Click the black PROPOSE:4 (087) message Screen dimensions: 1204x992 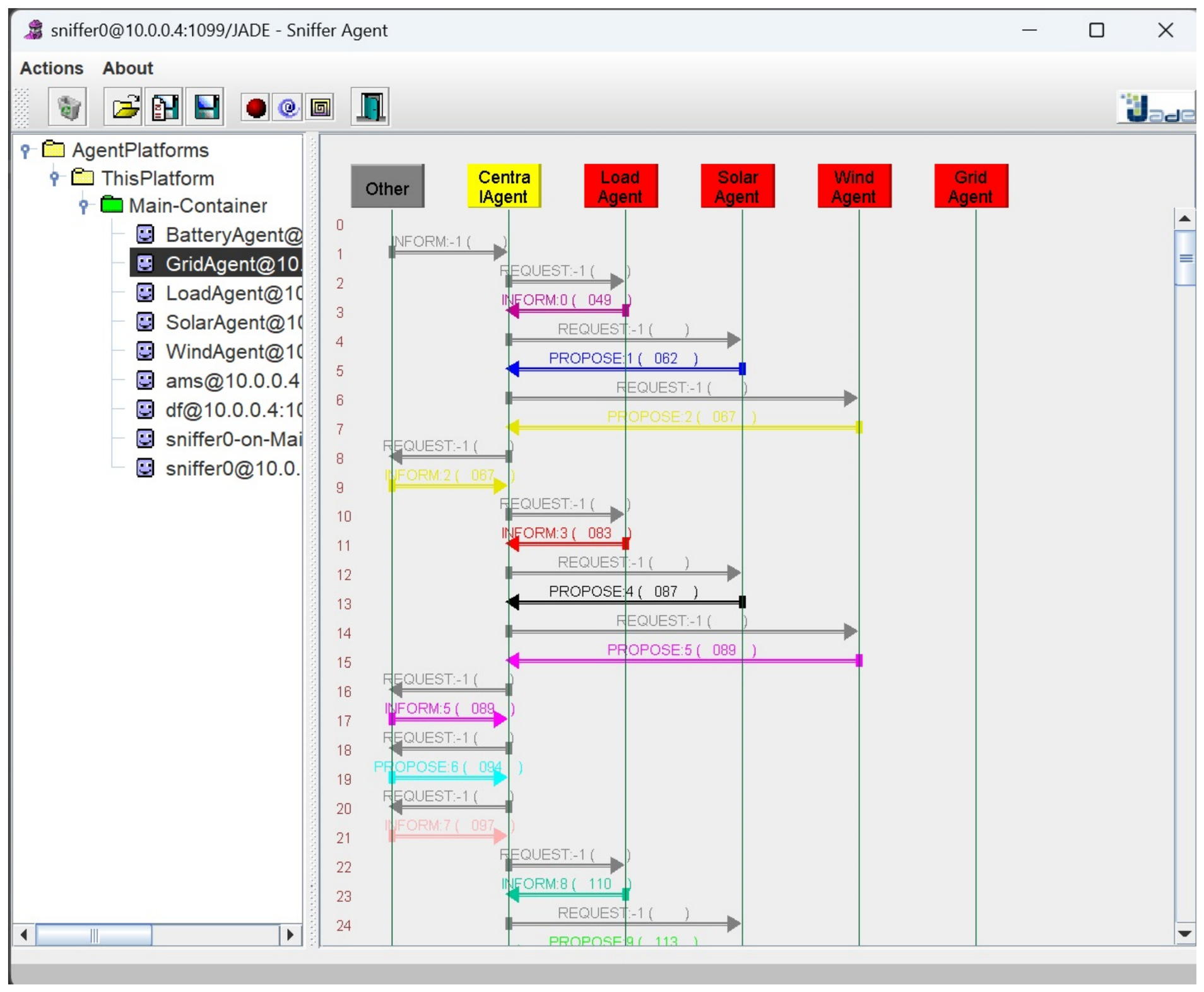tap(625, 597)
